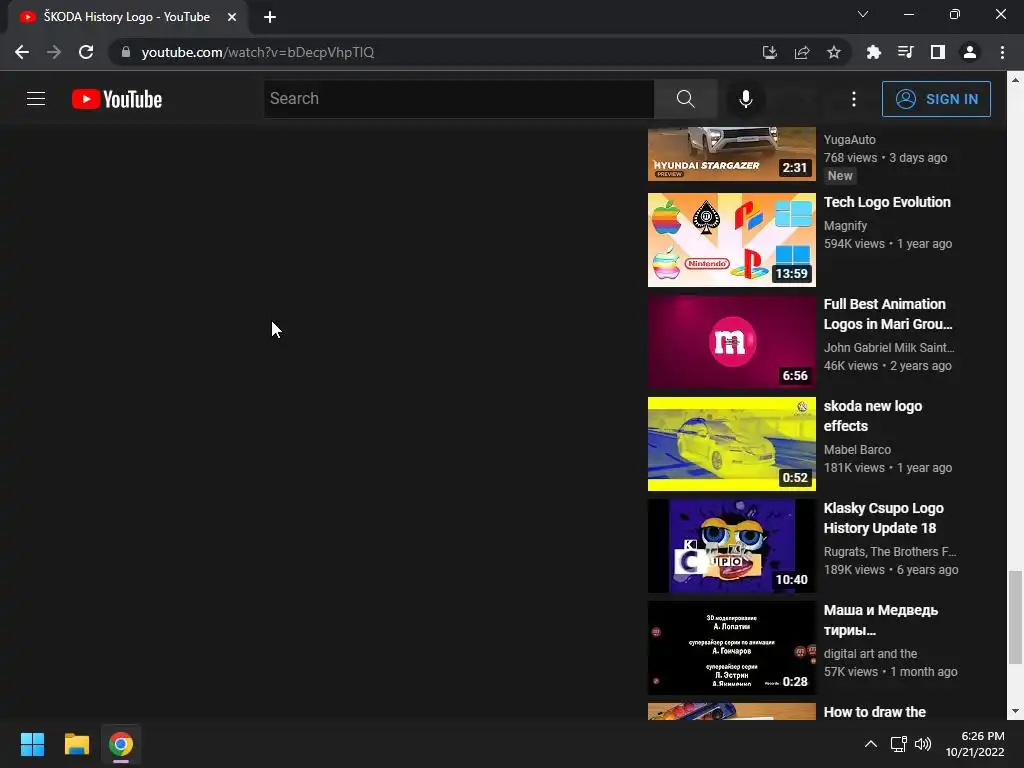This screenshot has height=768, width=1024.
Task: Open the YouTube hamburger guide menu
Action: 36,99
